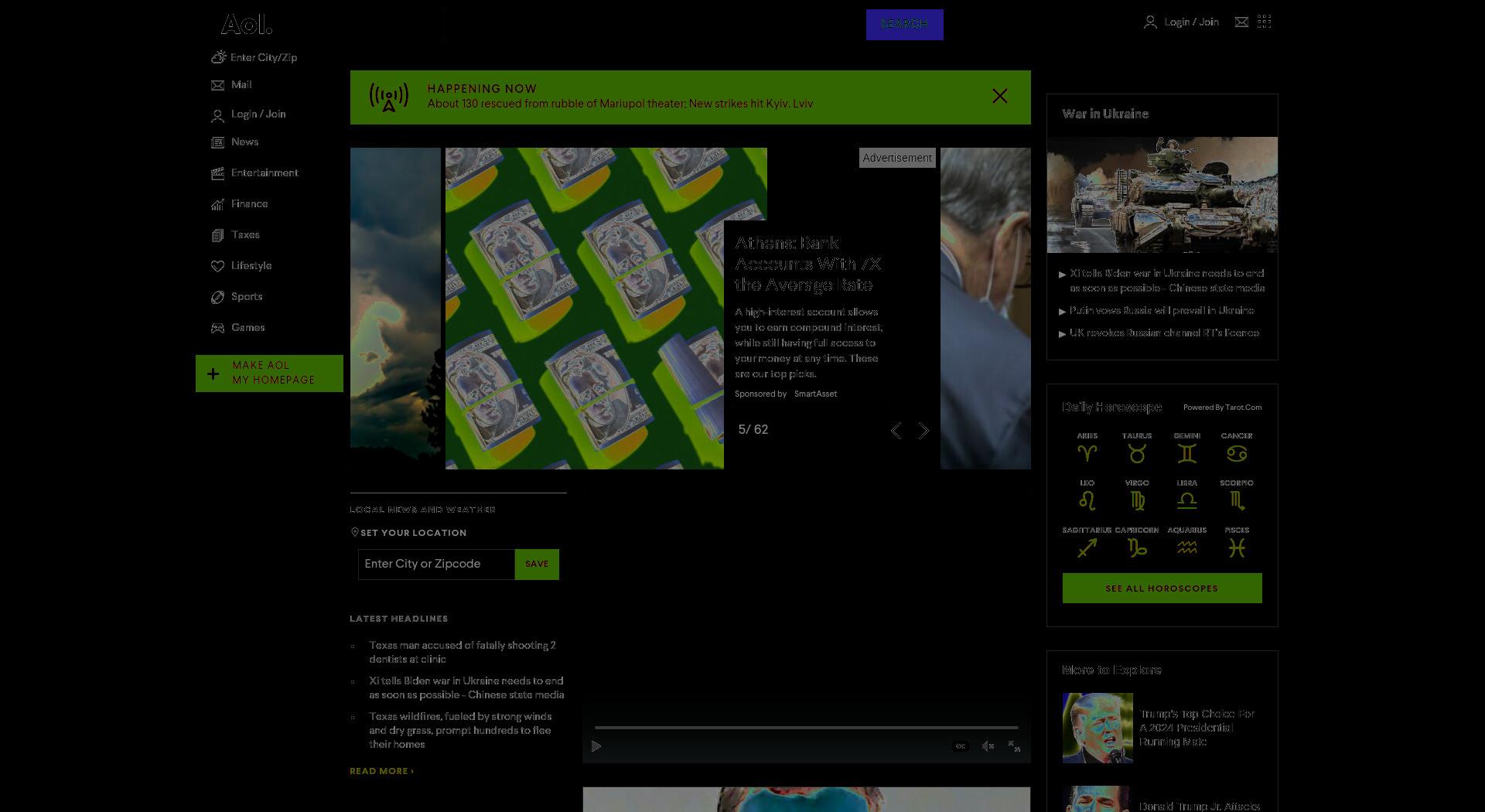Image resolution: width=1485 pixels, height=812 pixels.
Task: Click the SmartAsset sponsor link
Action: coord(815,394)
